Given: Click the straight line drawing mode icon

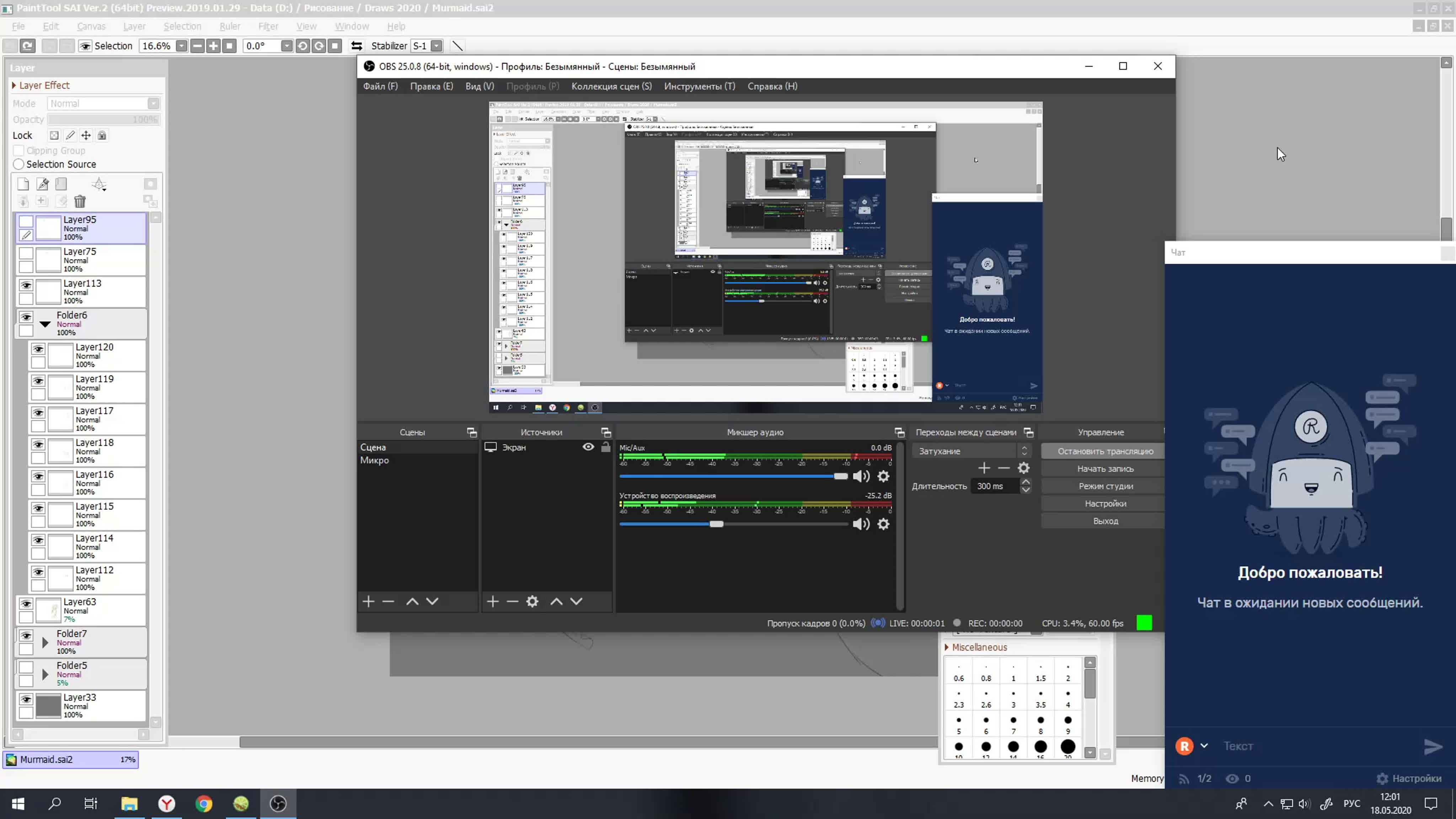Looking at the screenshot, I should point(457,46).
